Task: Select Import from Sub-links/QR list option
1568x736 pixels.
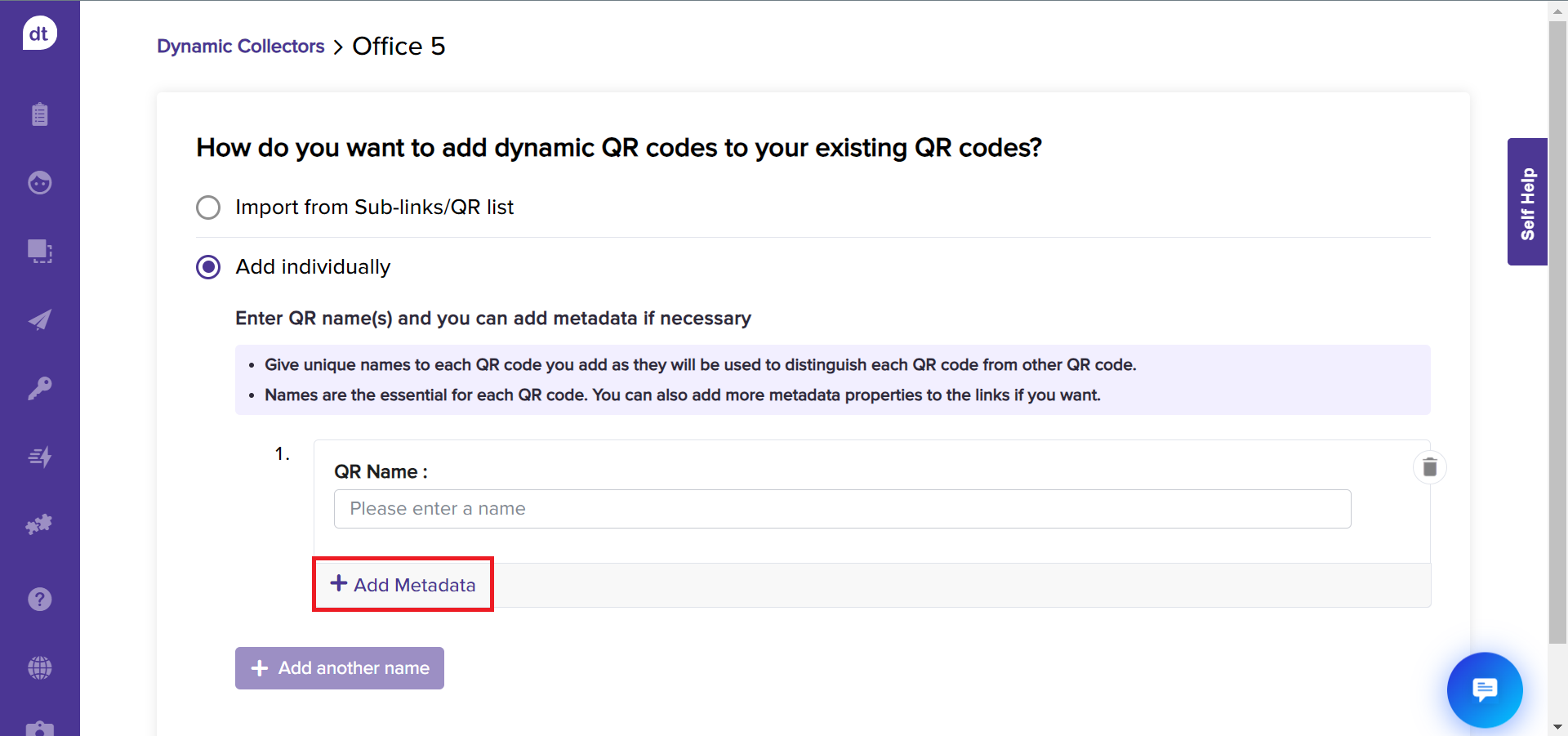Action: tap(208, 207)
